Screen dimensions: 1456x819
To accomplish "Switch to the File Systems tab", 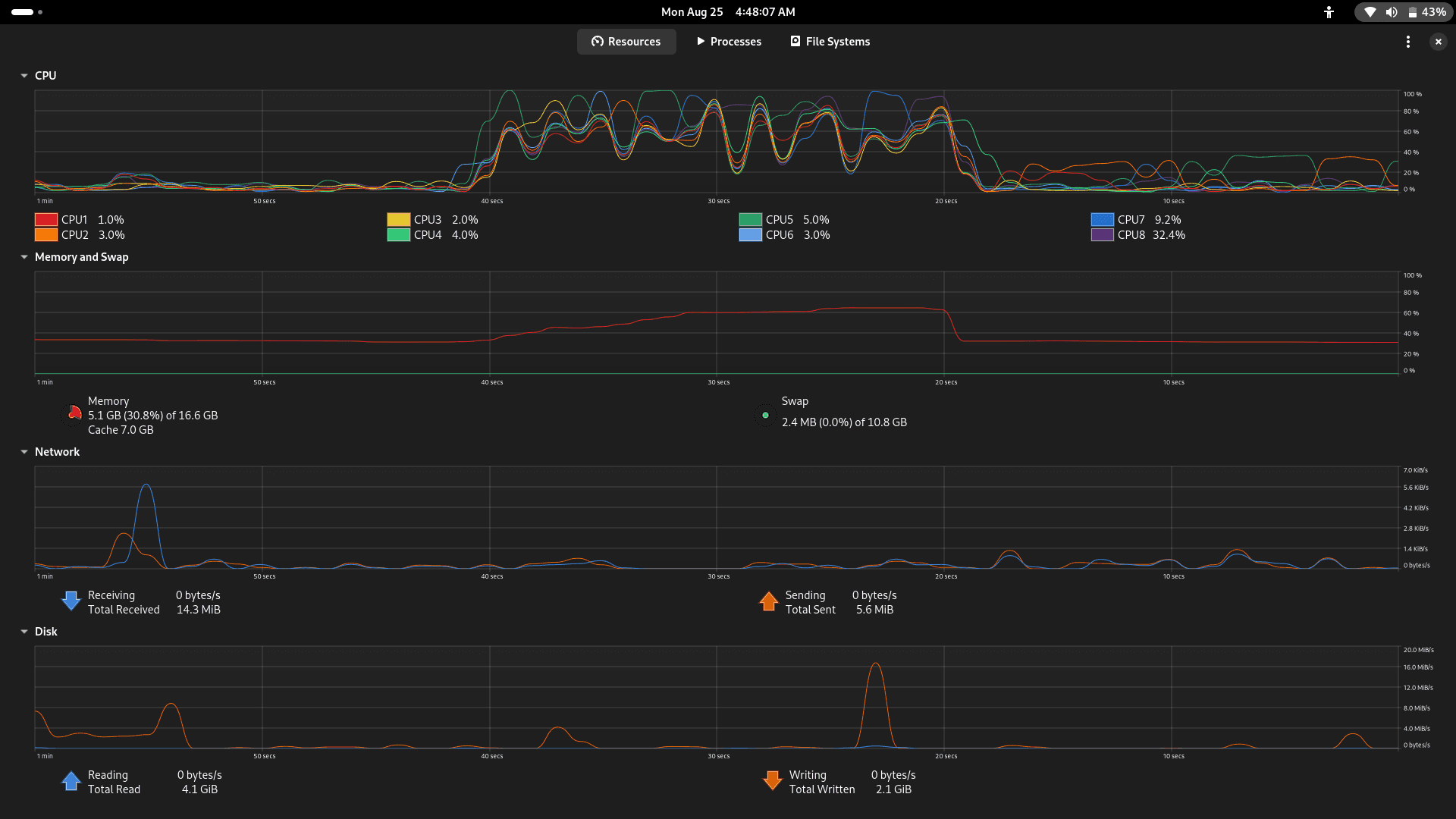I will point(830,42).
